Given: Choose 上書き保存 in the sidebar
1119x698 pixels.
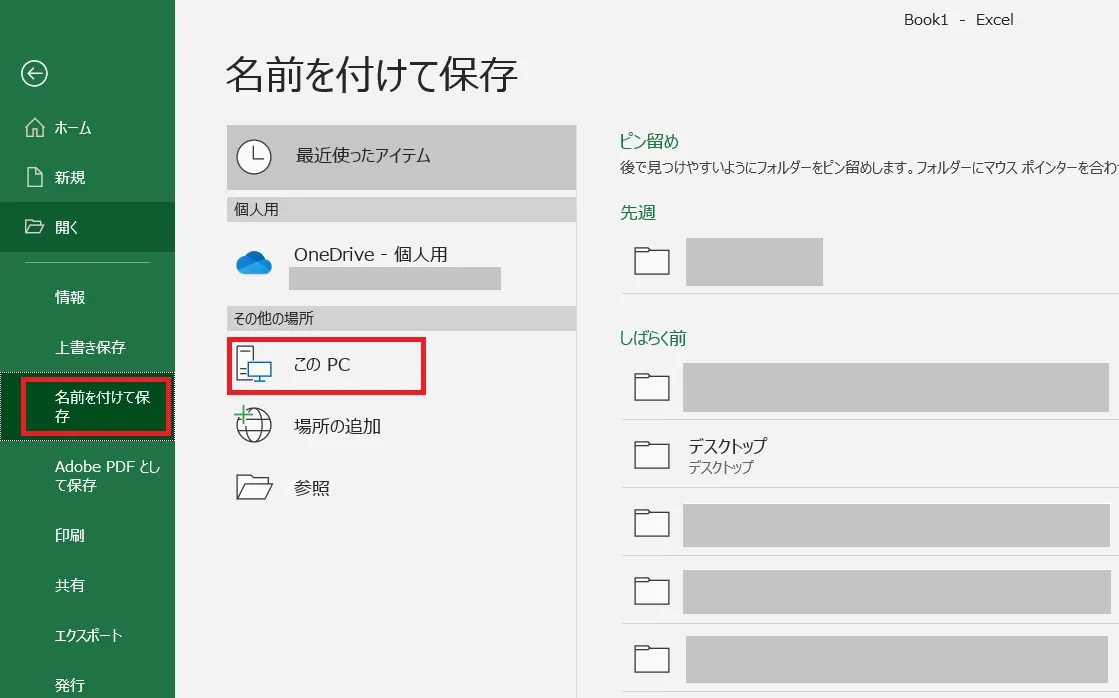Looking at the screenshot, I should click(x=87, y=347).
